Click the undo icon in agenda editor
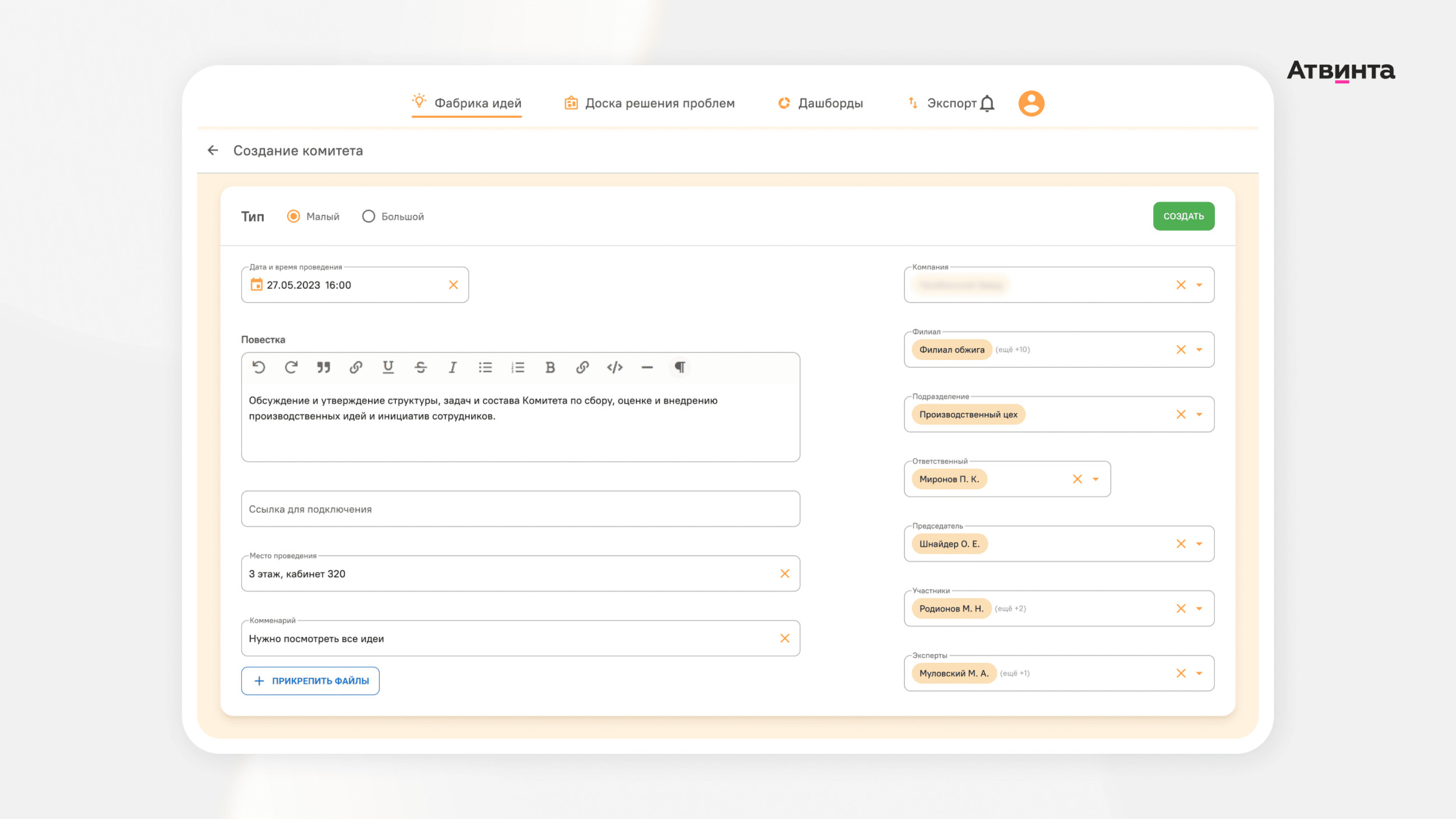 point(259,367)
